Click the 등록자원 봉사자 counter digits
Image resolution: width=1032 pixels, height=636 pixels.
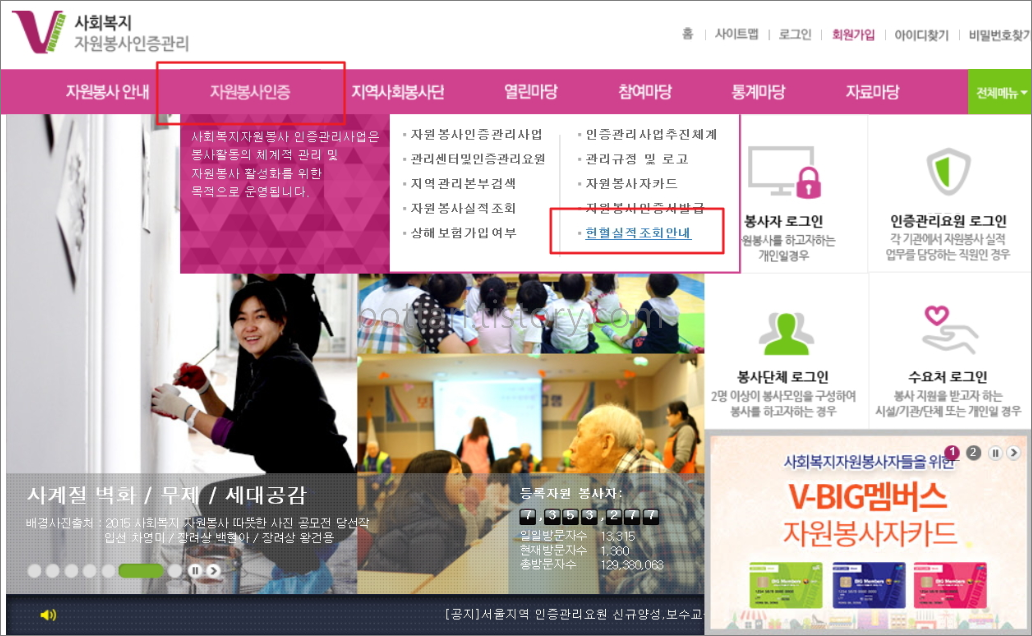[x=589, y=516]
